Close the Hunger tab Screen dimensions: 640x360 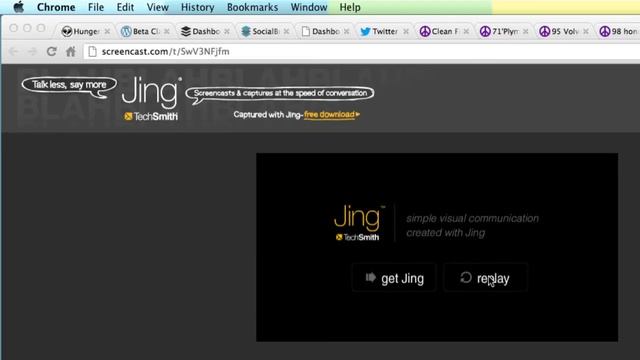(107, 31)
